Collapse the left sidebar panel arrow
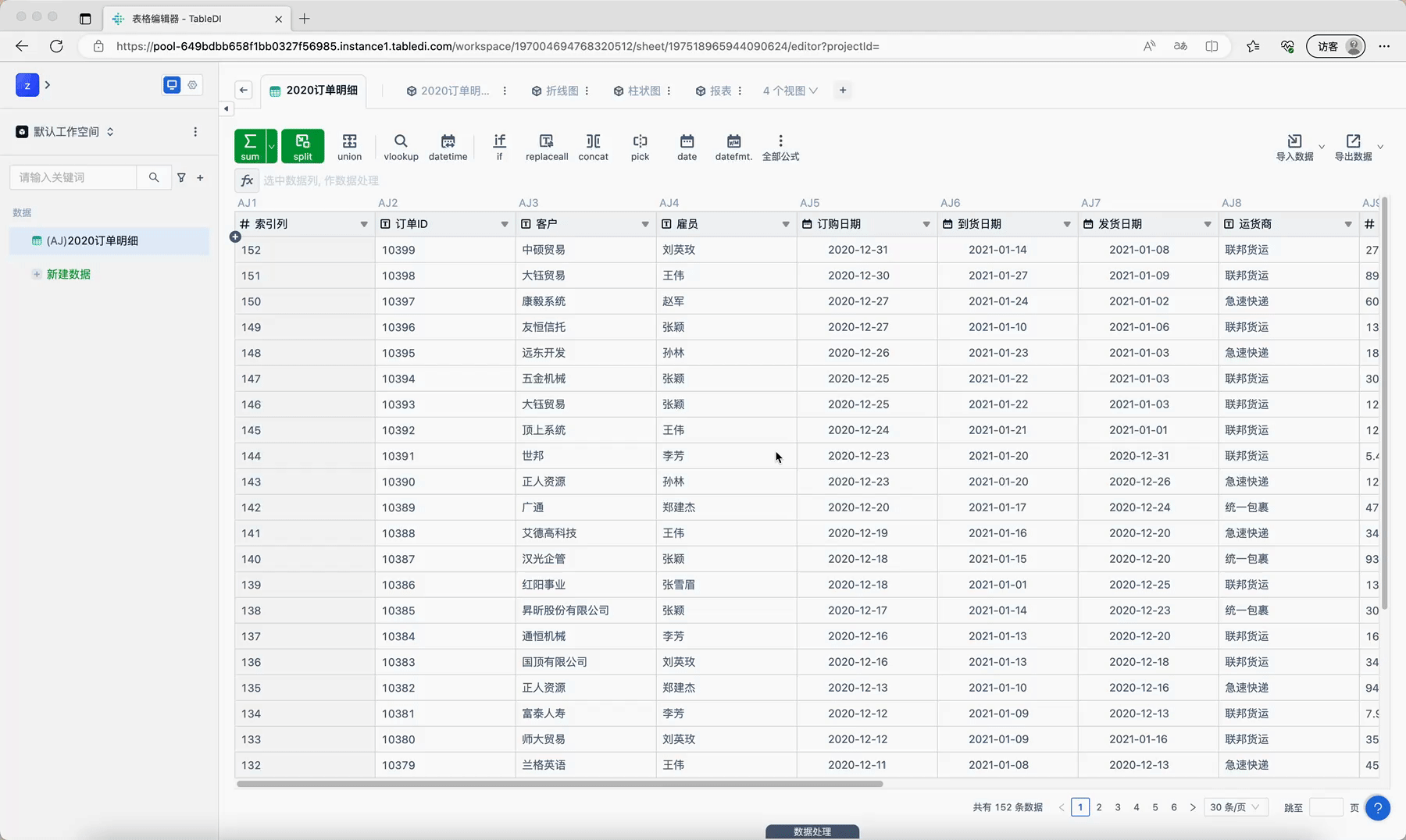The image size is (1406, 840). [x=227, y=109]
